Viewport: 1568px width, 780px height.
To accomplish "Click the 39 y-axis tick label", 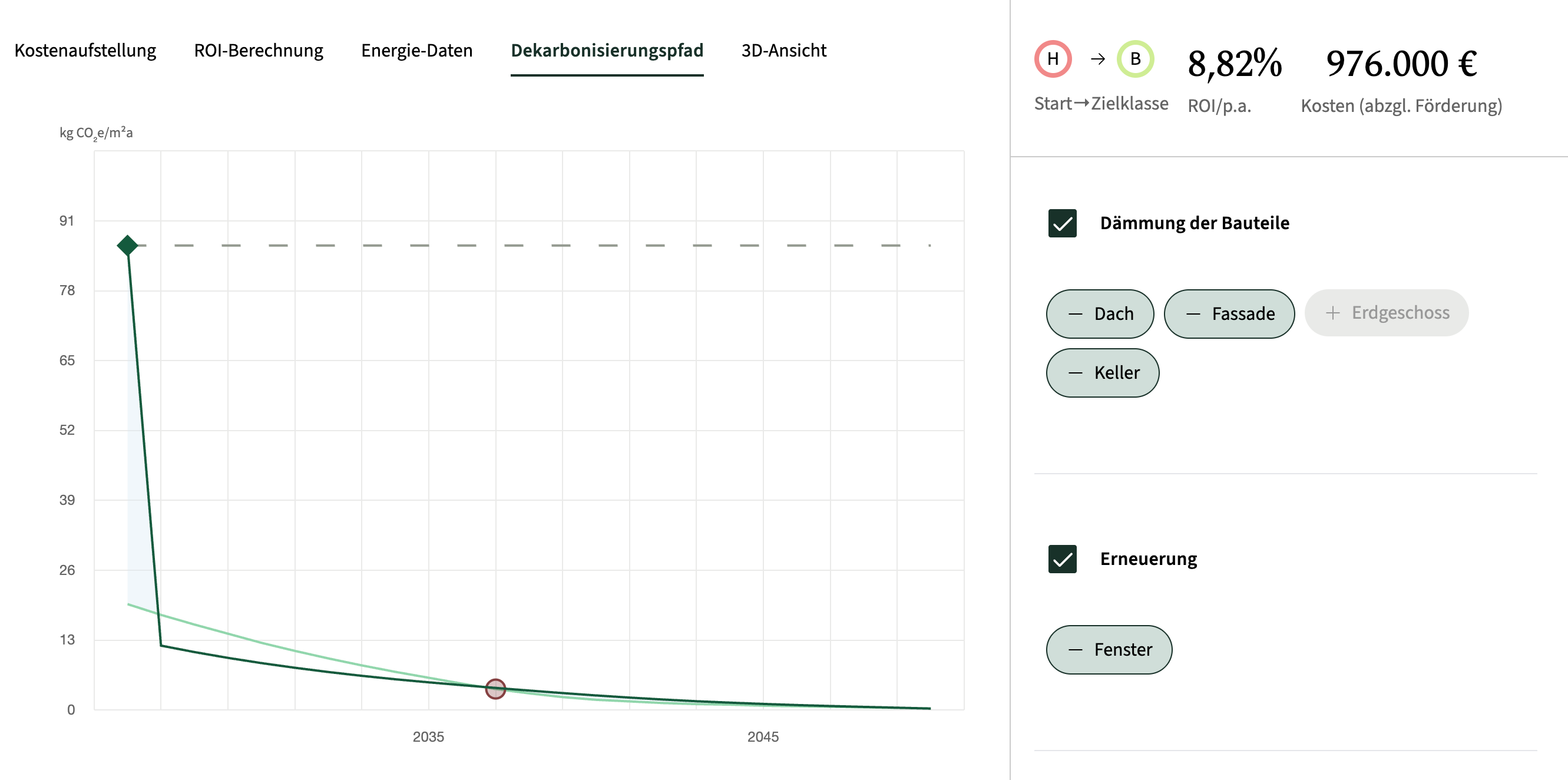I will (x=67, y=500).
